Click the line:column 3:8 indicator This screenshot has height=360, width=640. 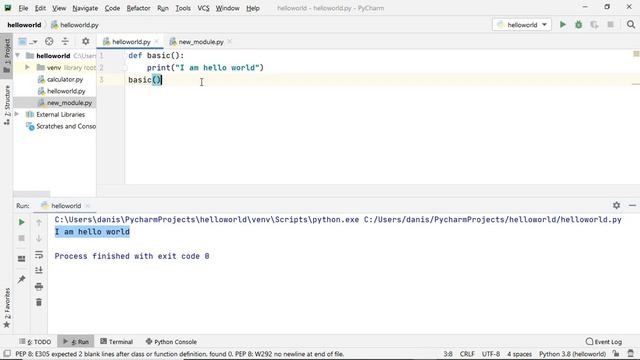[448, 354]
